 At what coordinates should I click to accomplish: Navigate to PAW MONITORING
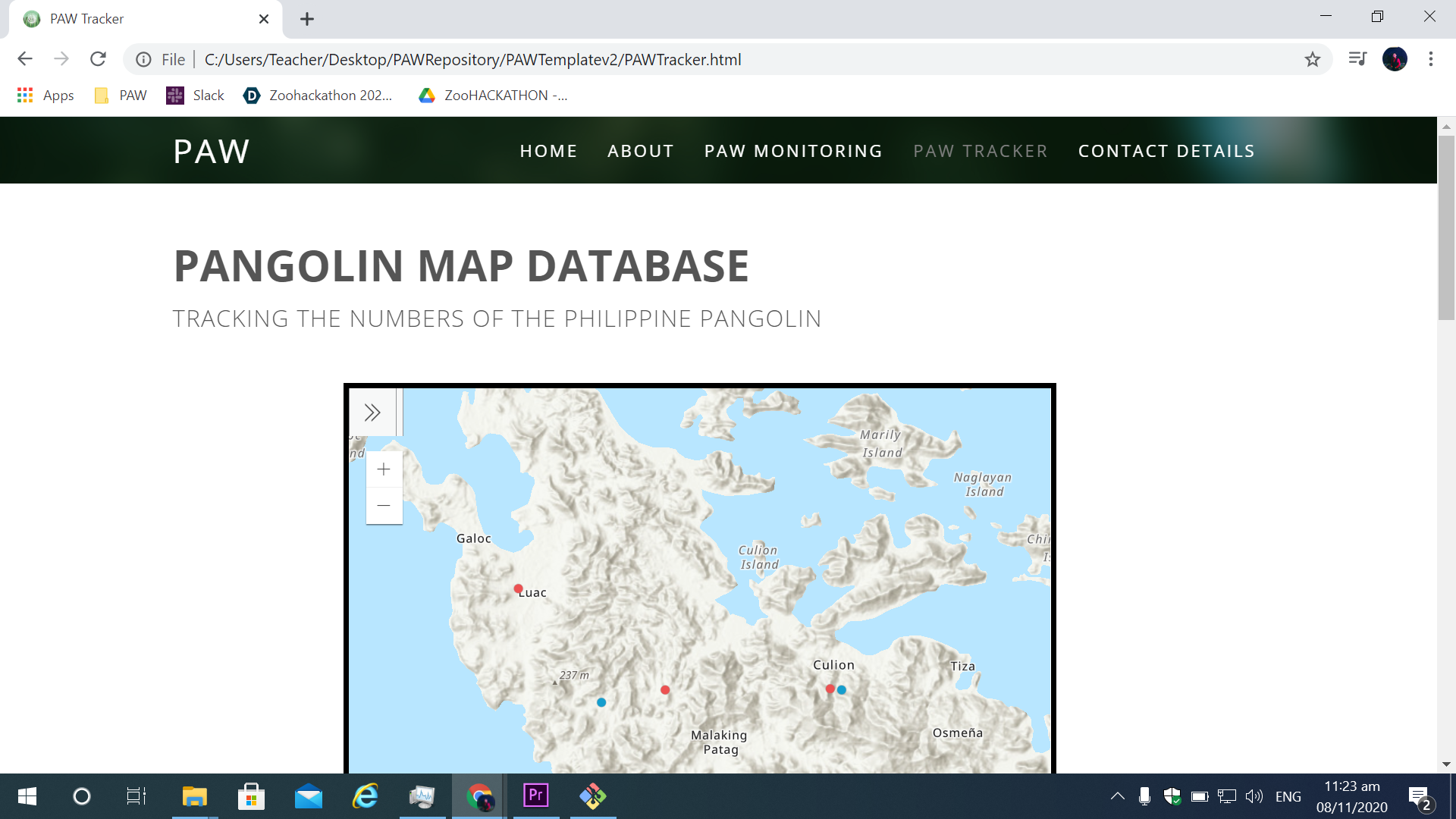click(x=793, y=151)
